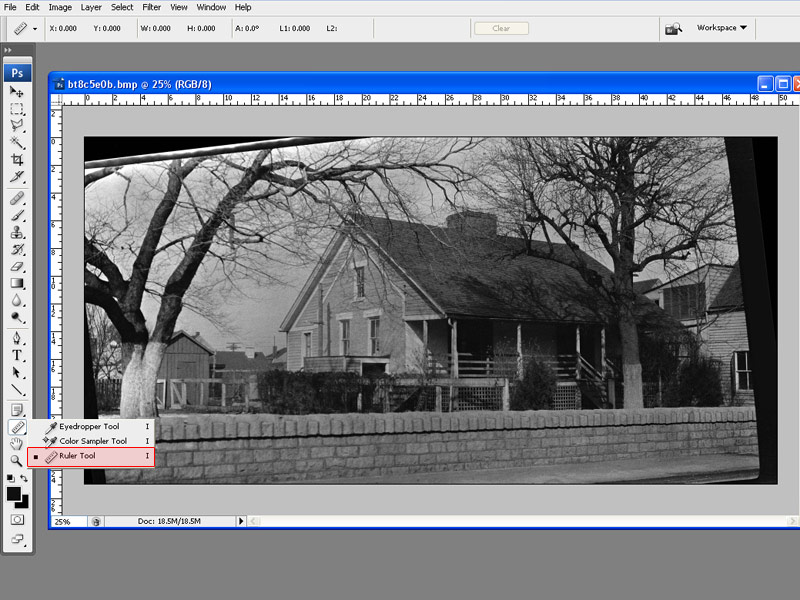Choose Ruler Tool from flyout

pos(91,456)
